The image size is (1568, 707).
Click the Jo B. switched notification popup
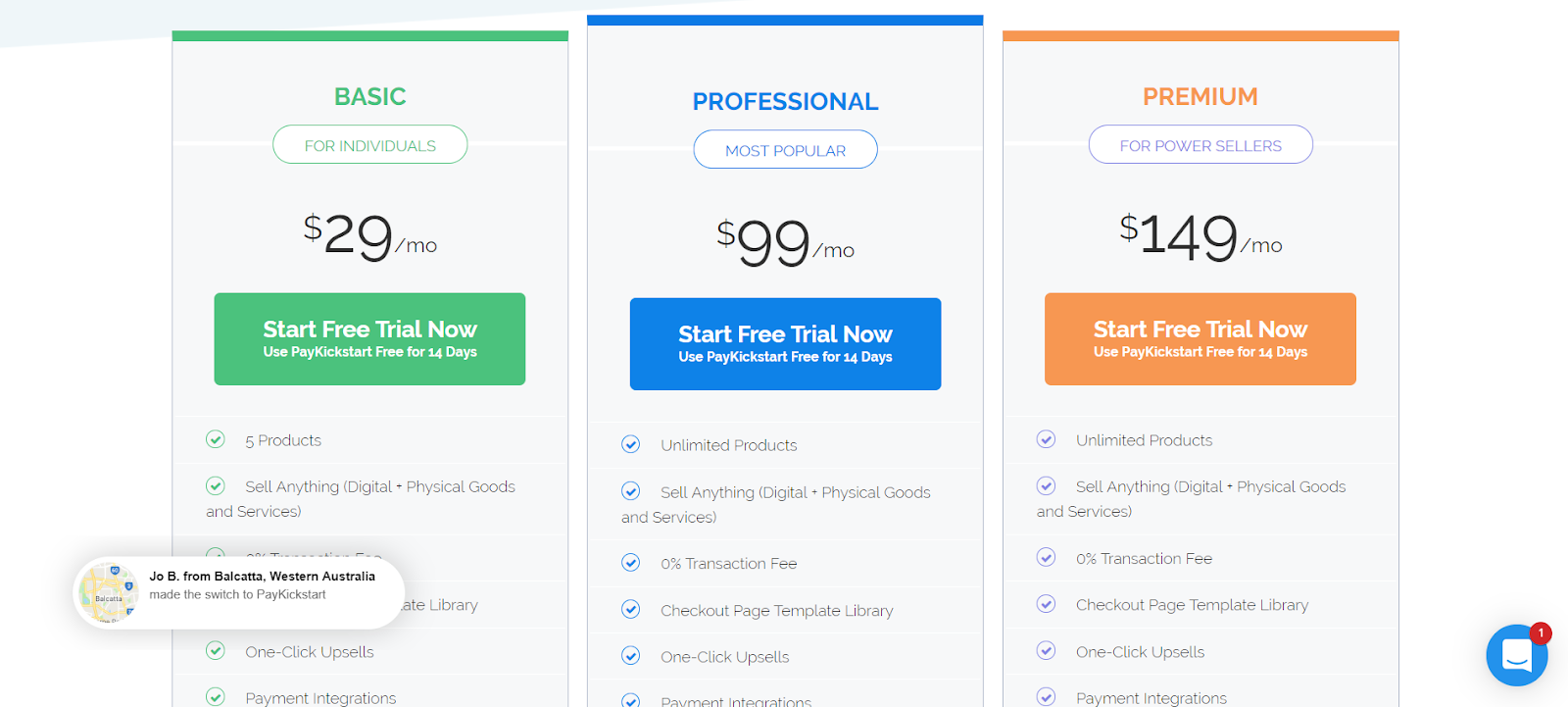[x=239, y=592]
